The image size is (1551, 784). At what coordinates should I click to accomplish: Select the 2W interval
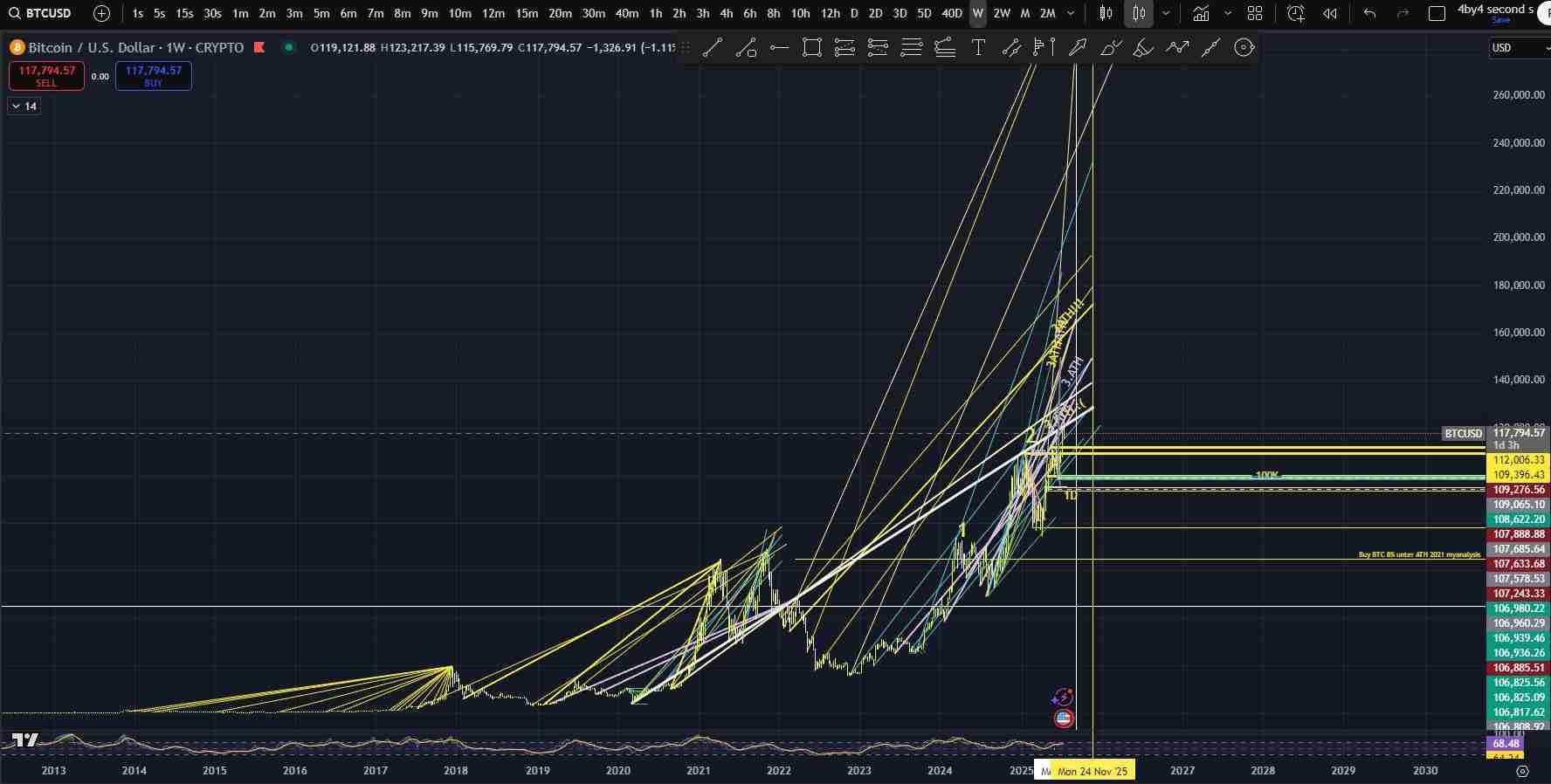(1002, 13)
